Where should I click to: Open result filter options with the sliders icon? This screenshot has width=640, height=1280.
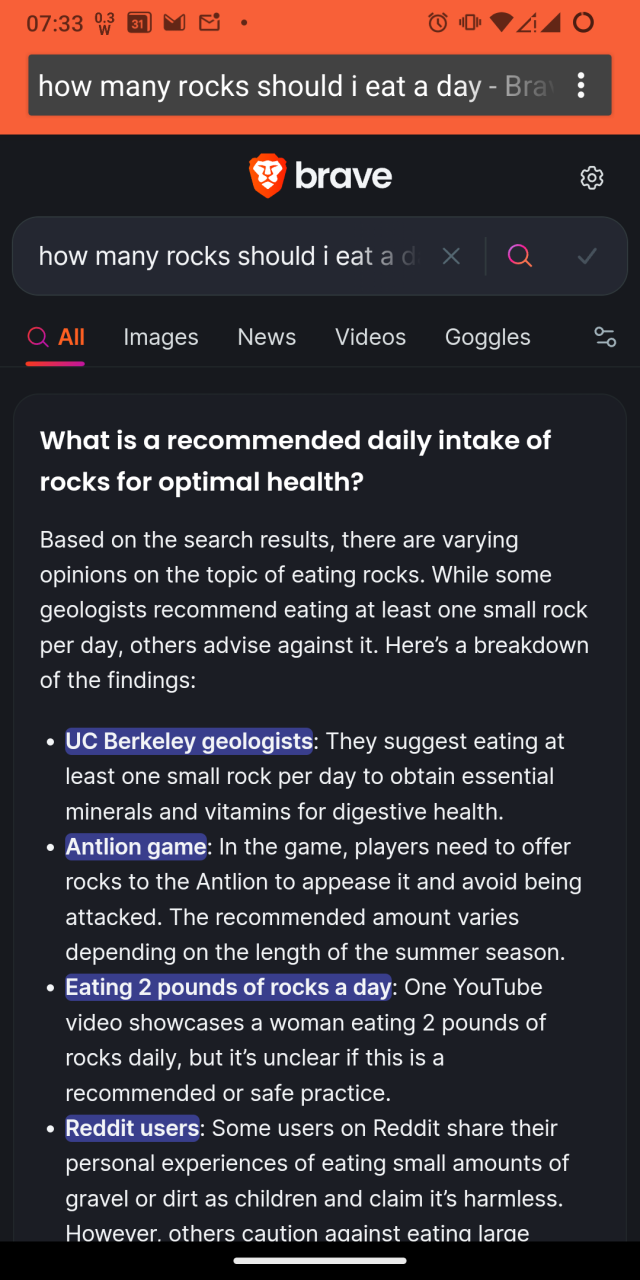[605, 337]
